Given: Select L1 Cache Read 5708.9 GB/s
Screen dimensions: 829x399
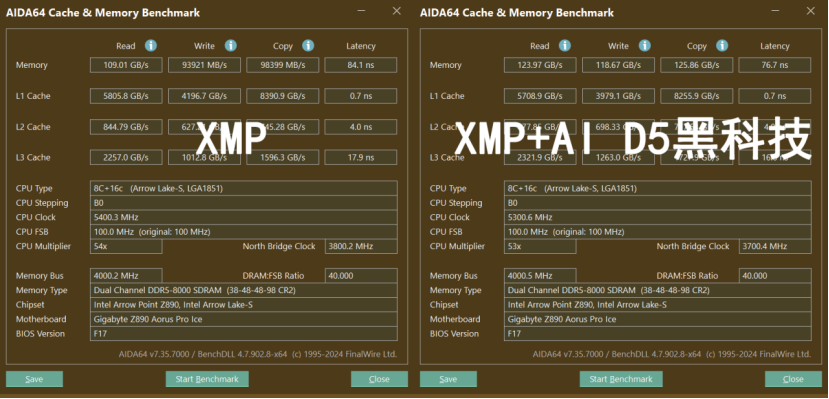Looking at the screenshot, I should 540,96.
